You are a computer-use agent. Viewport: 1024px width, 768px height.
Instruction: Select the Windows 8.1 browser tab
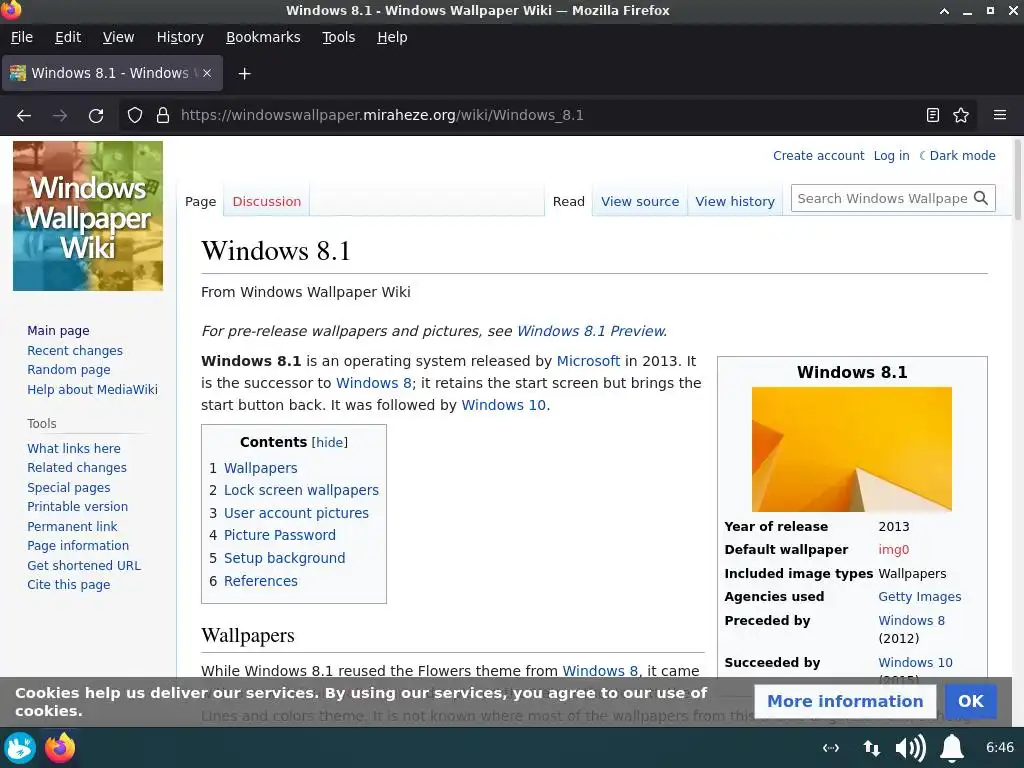coord(112,73)
